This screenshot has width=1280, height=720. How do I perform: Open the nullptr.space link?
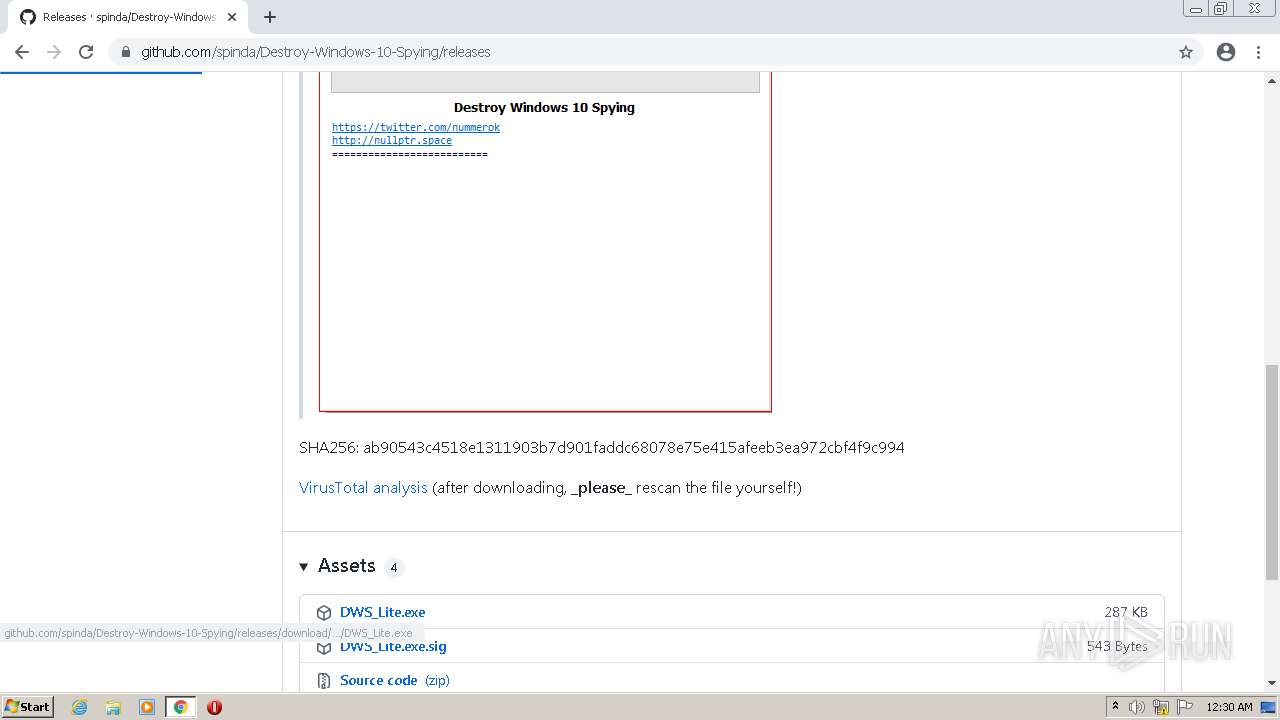click(x=392, y=141)
